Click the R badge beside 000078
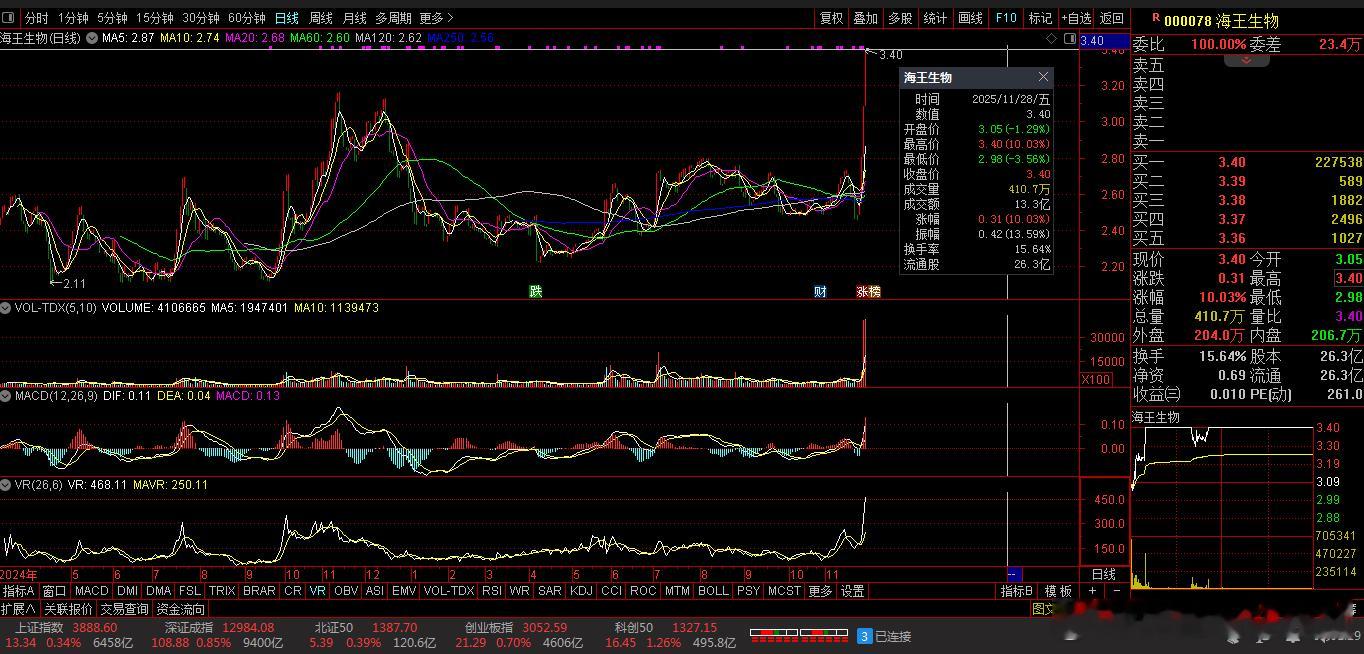 pyautogui.click(x=1156, y=18)
